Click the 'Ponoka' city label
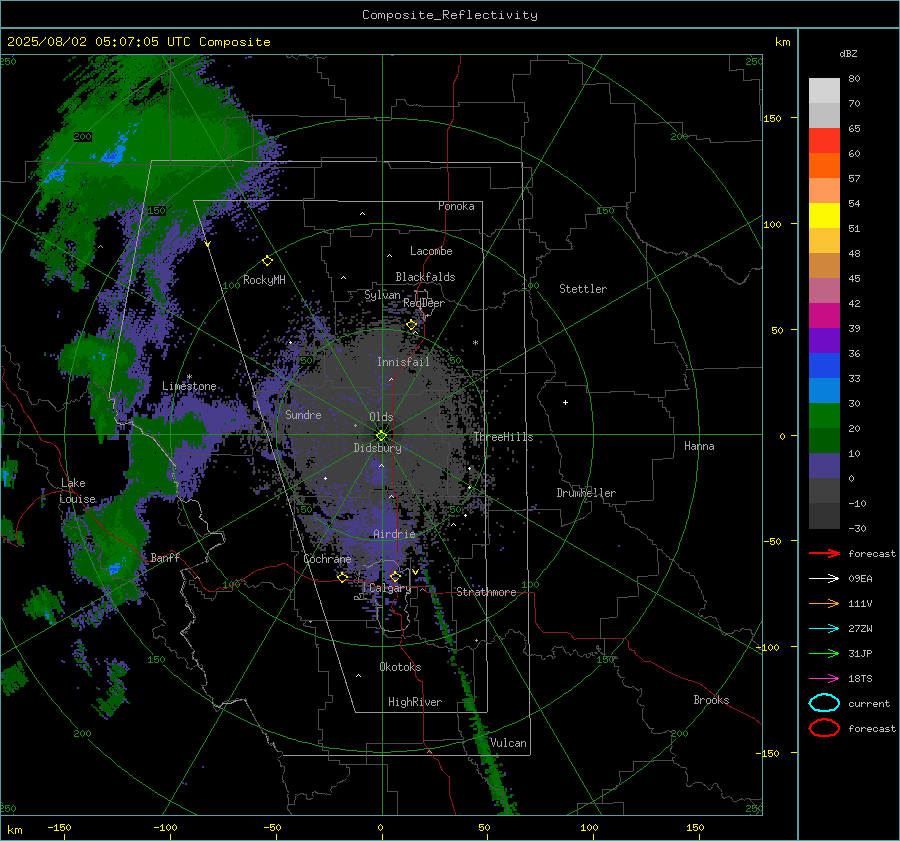This screenshot has height=841, width=900. pos(456,206)
